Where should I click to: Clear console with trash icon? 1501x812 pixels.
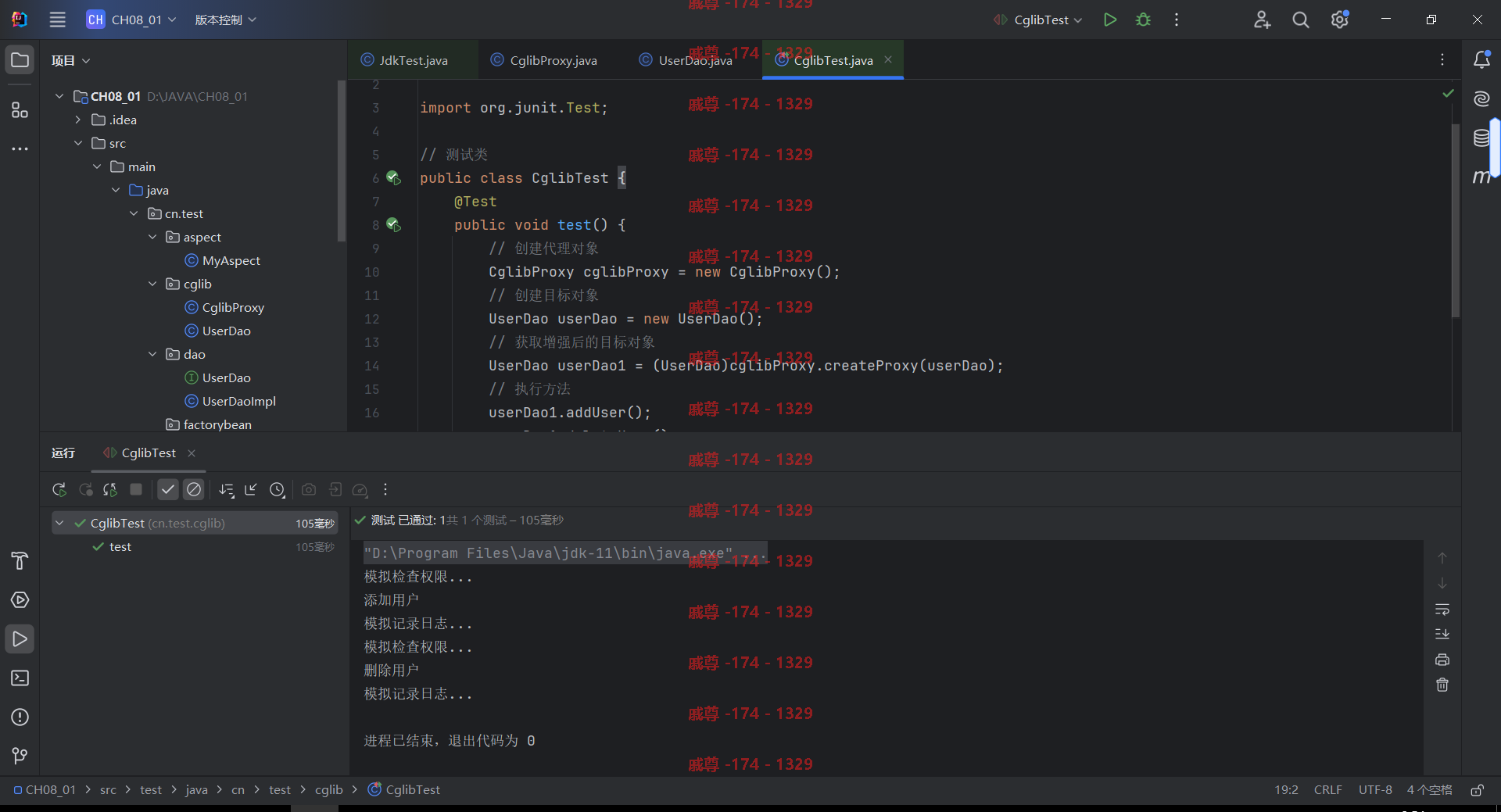[x=1442, y=685]
